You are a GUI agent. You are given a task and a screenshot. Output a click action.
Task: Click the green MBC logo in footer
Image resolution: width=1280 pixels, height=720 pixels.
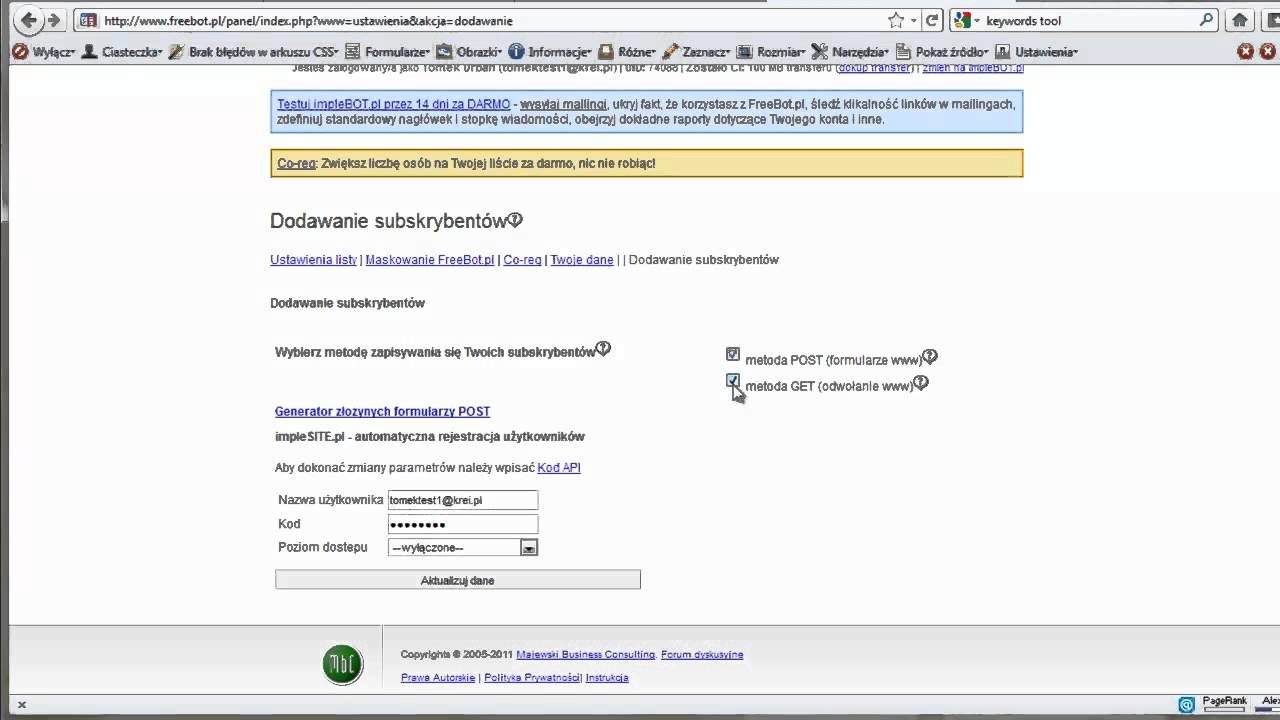click(x=343, y=665)
